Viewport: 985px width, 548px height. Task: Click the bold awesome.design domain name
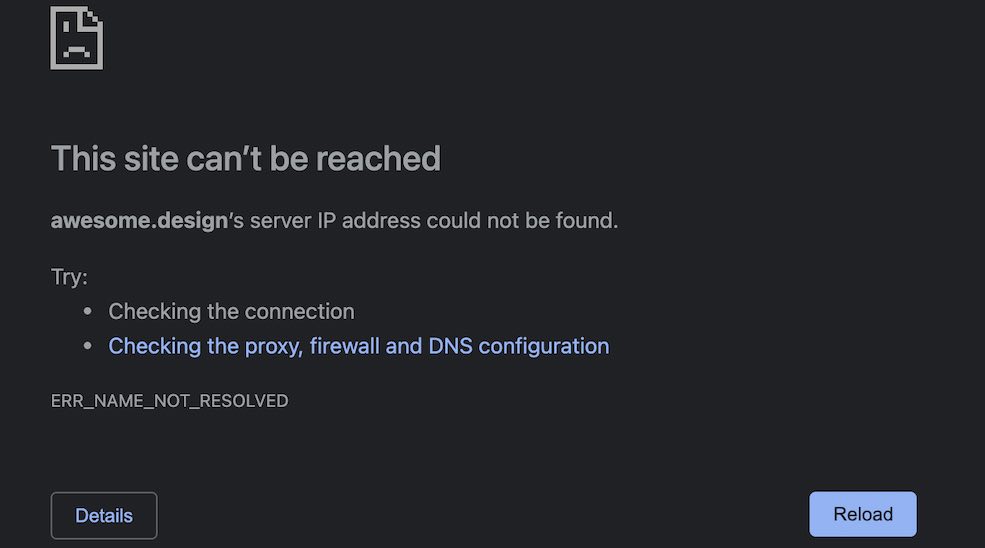click(139, 221)
